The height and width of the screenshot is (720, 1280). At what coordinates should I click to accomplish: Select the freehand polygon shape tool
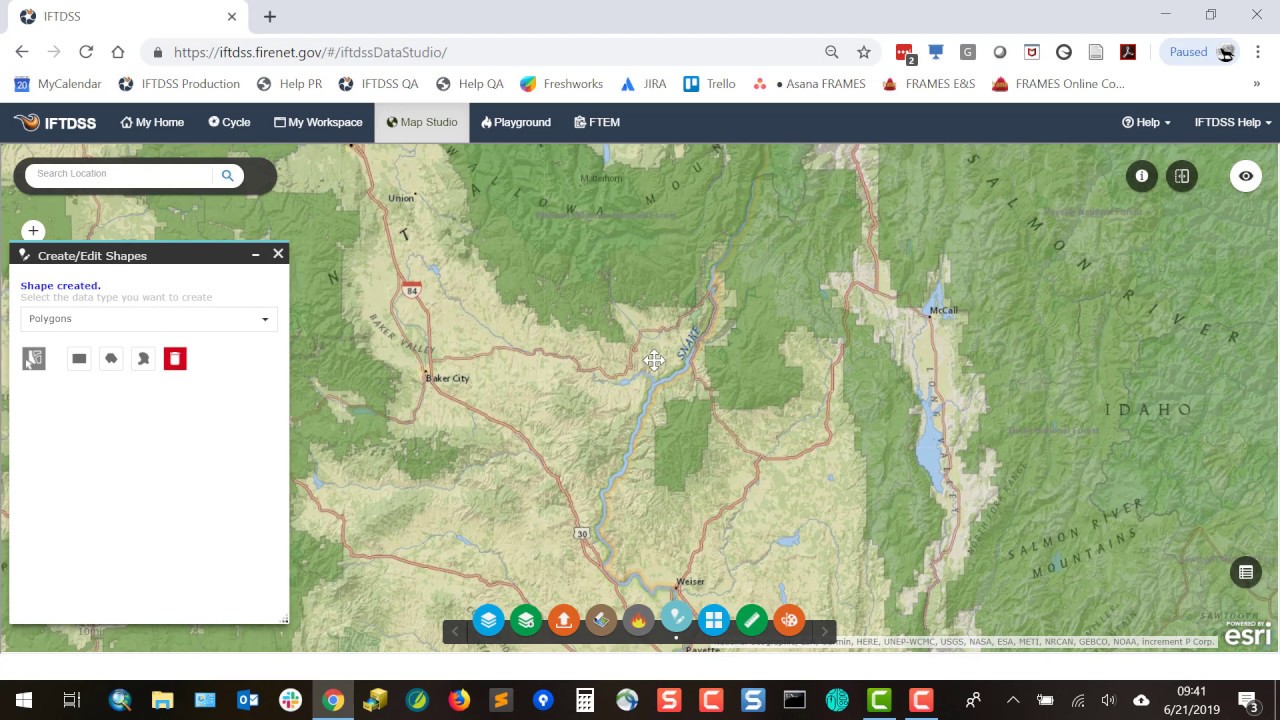pos(143,359)
